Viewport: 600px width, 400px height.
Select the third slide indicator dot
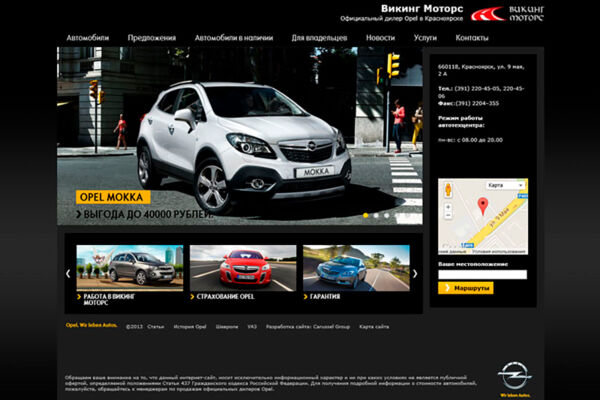386,216
